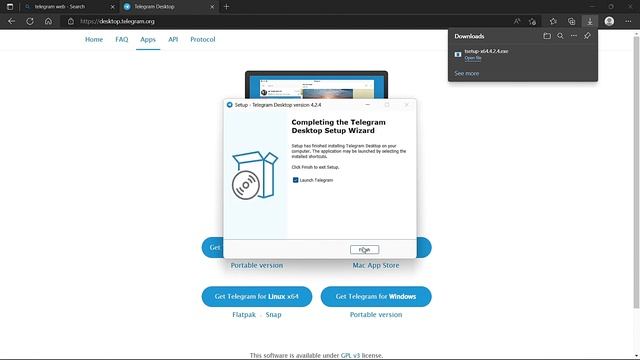The height and width of the screenshot is (360, 640).
Task: Search downloads using magnifier icon
Action: [560, 36]
